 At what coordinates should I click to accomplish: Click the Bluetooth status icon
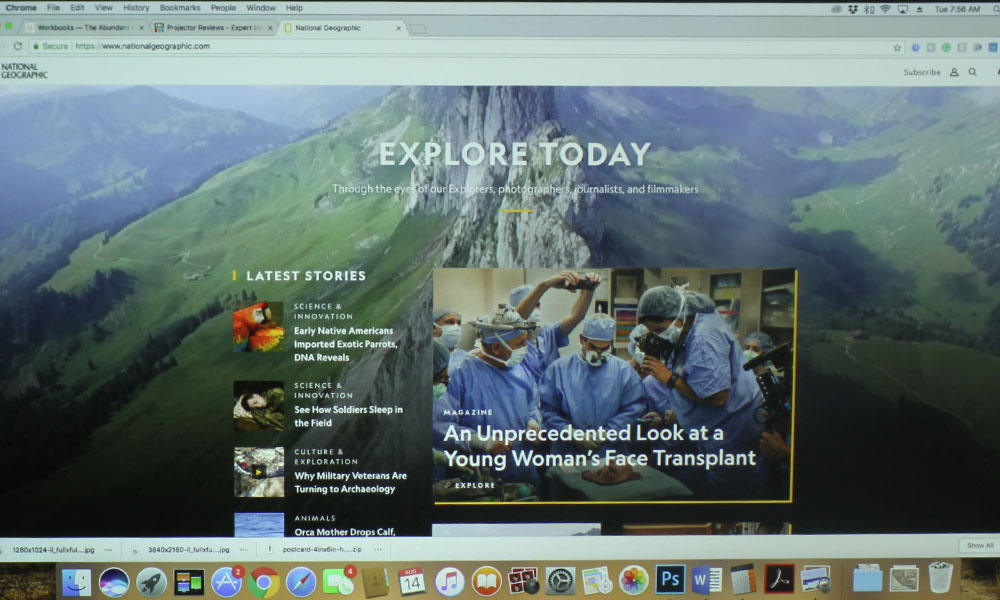[869, 9]
